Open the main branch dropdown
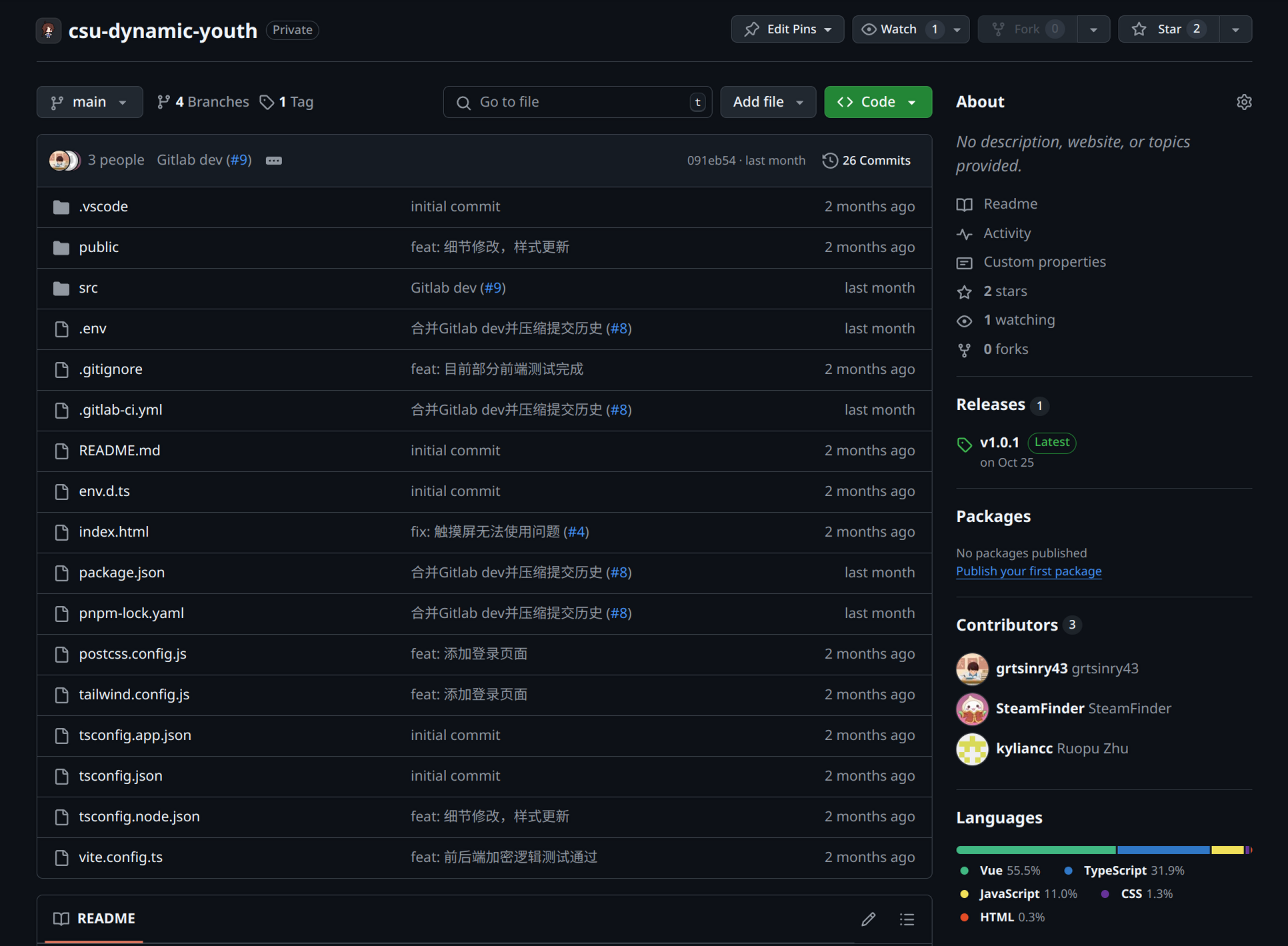1288x946 pixels. (89, 102)
